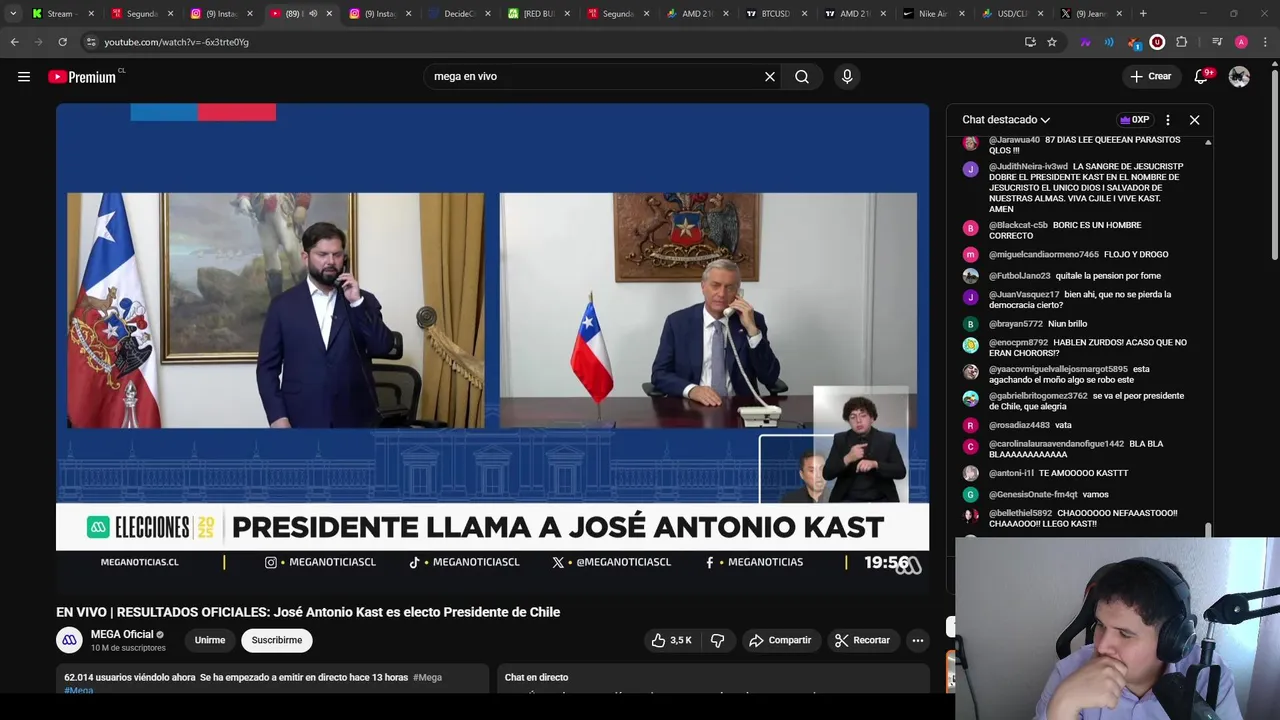Click the uBlock extension icon in toolbar
Screen dimensions: 1280x720
tap(1157, 42)
